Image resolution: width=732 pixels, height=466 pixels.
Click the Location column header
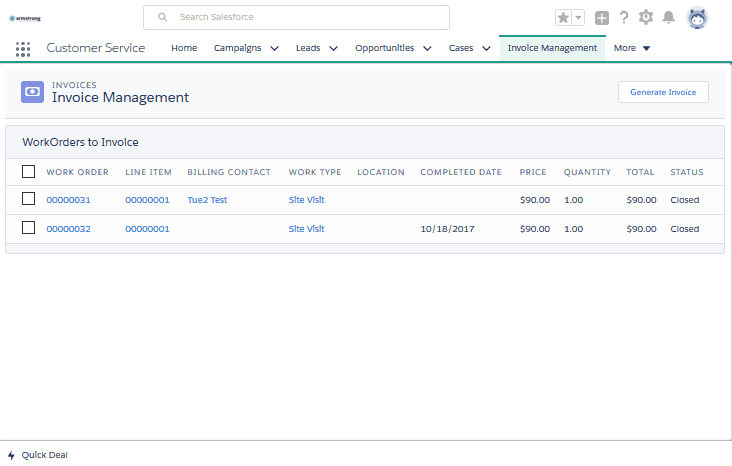(x=380, y=172)
